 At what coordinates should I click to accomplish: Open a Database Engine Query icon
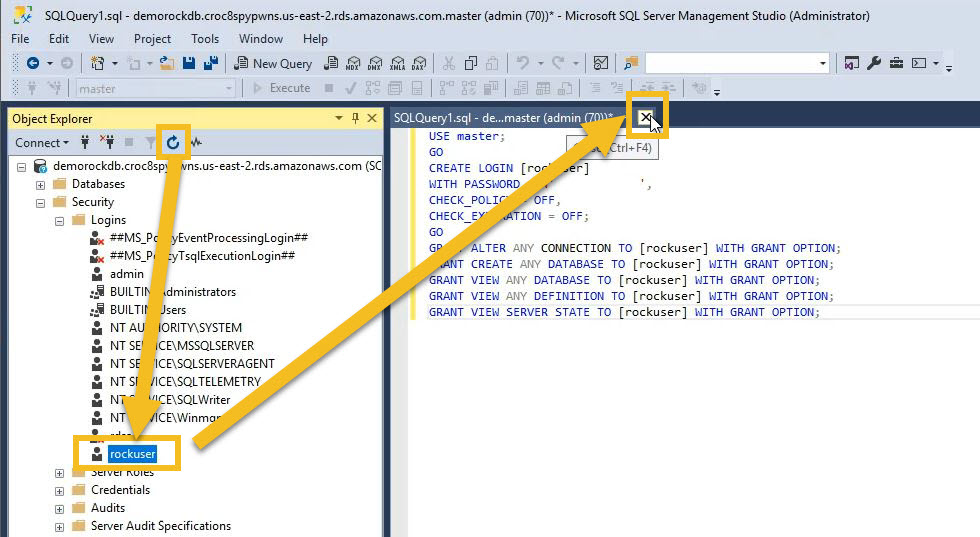click(331, 63)
